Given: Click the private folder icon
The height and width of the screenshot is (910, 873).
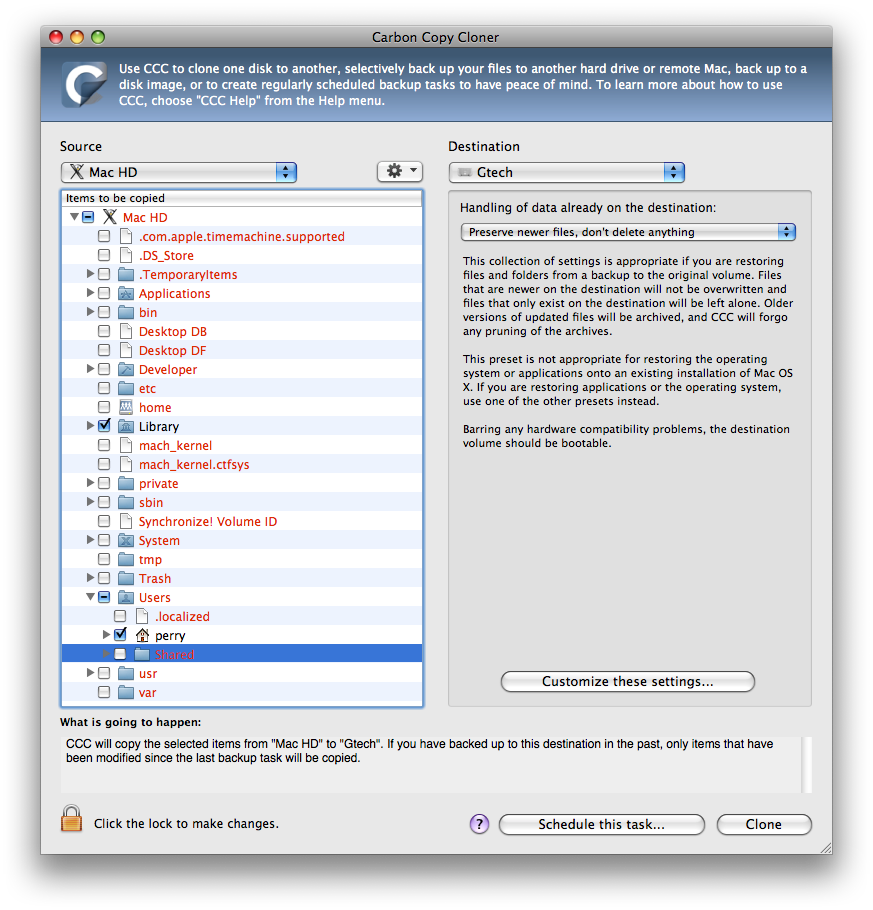Looking at the screenshot, I should pos(126,483).
